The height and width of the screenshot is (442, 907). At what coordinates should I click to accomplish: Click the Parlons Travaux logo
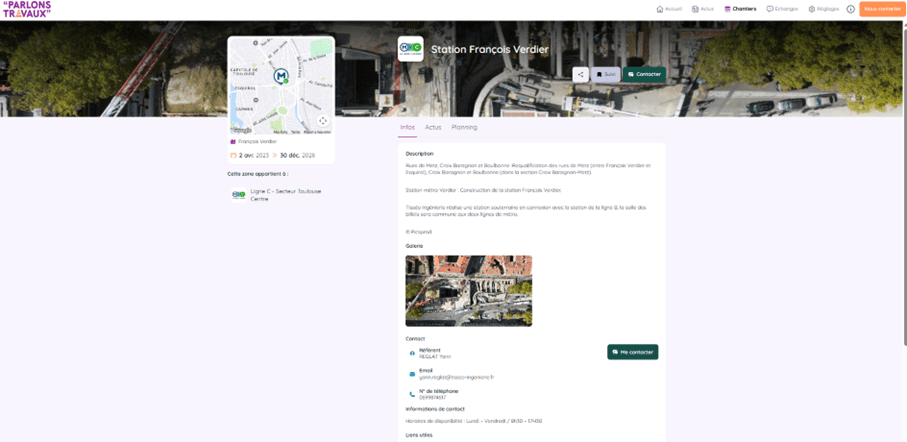[x=27, y=8]
